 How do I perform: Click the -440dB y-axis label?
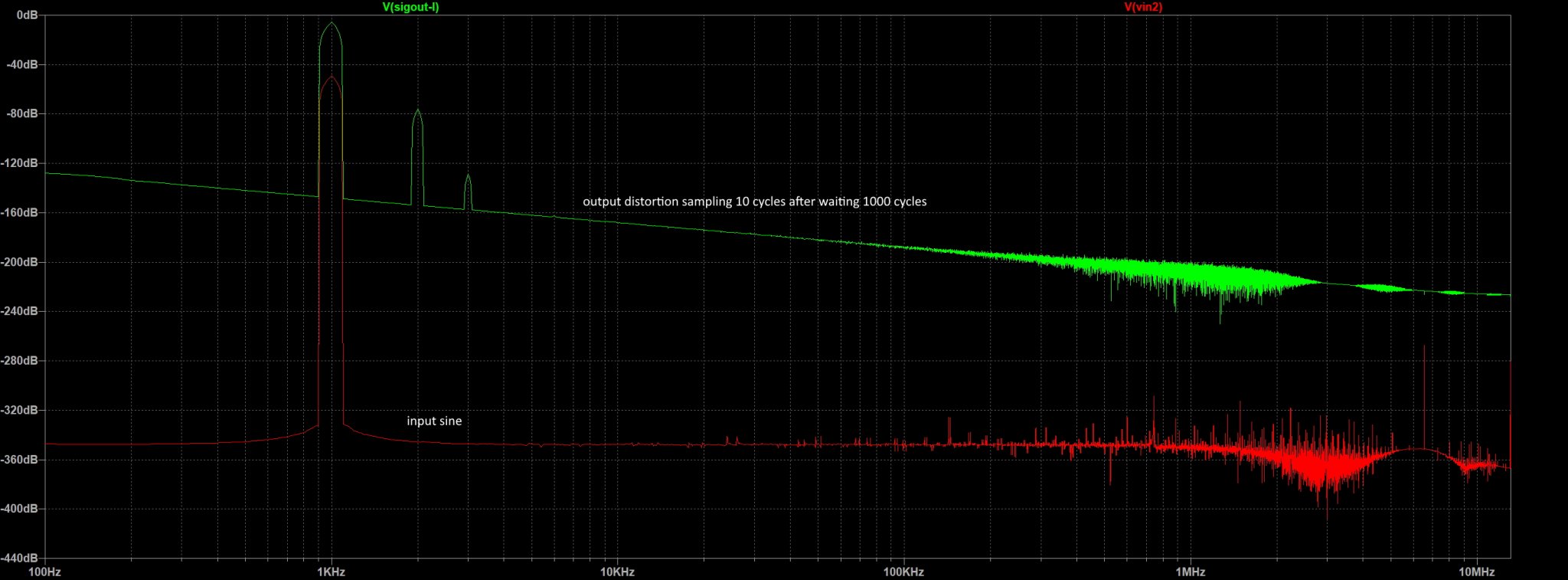click(x=20, y=558)
